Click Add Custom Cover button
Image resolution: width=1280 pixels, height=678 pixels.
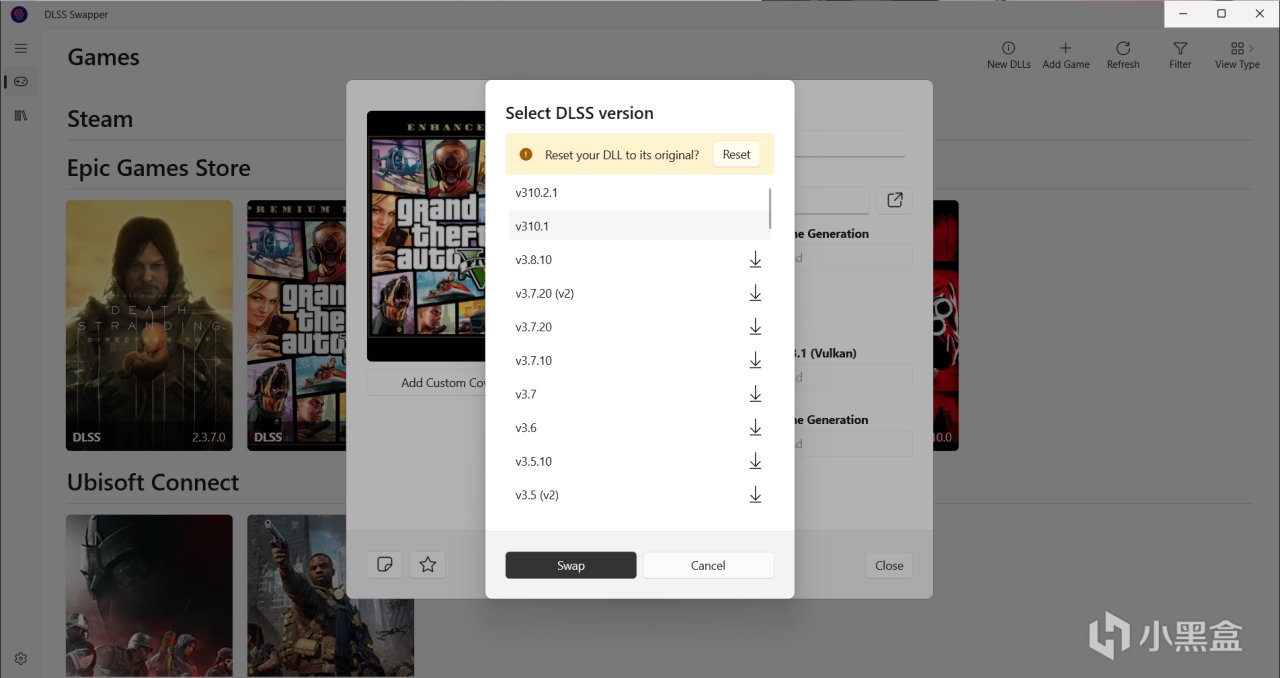point(427,383)
